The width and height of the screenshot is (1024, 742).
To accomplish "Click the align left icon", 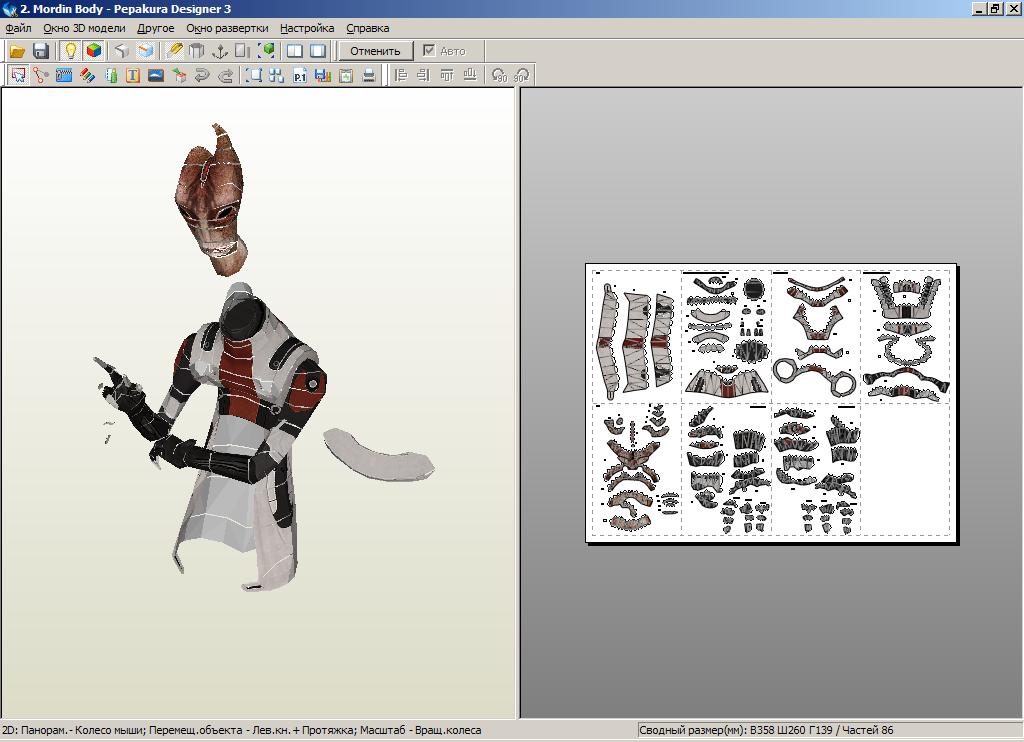I will point(401,76).
